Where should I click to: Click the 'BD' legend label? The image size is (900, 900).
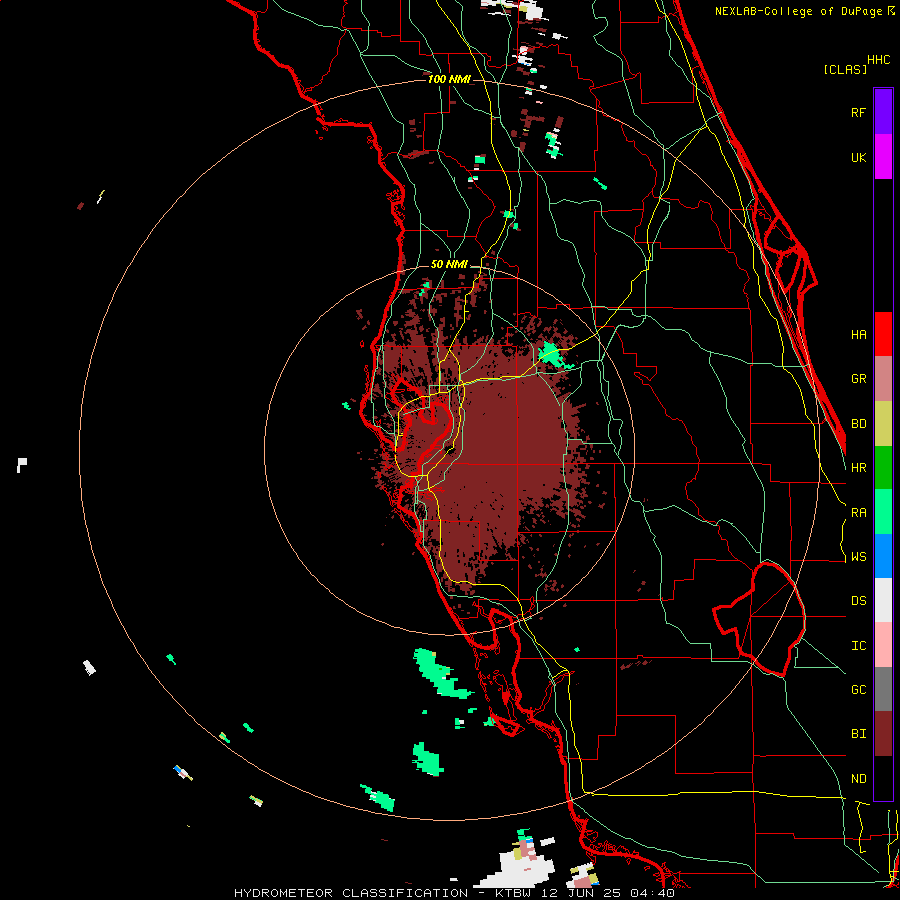pos(858,424)
